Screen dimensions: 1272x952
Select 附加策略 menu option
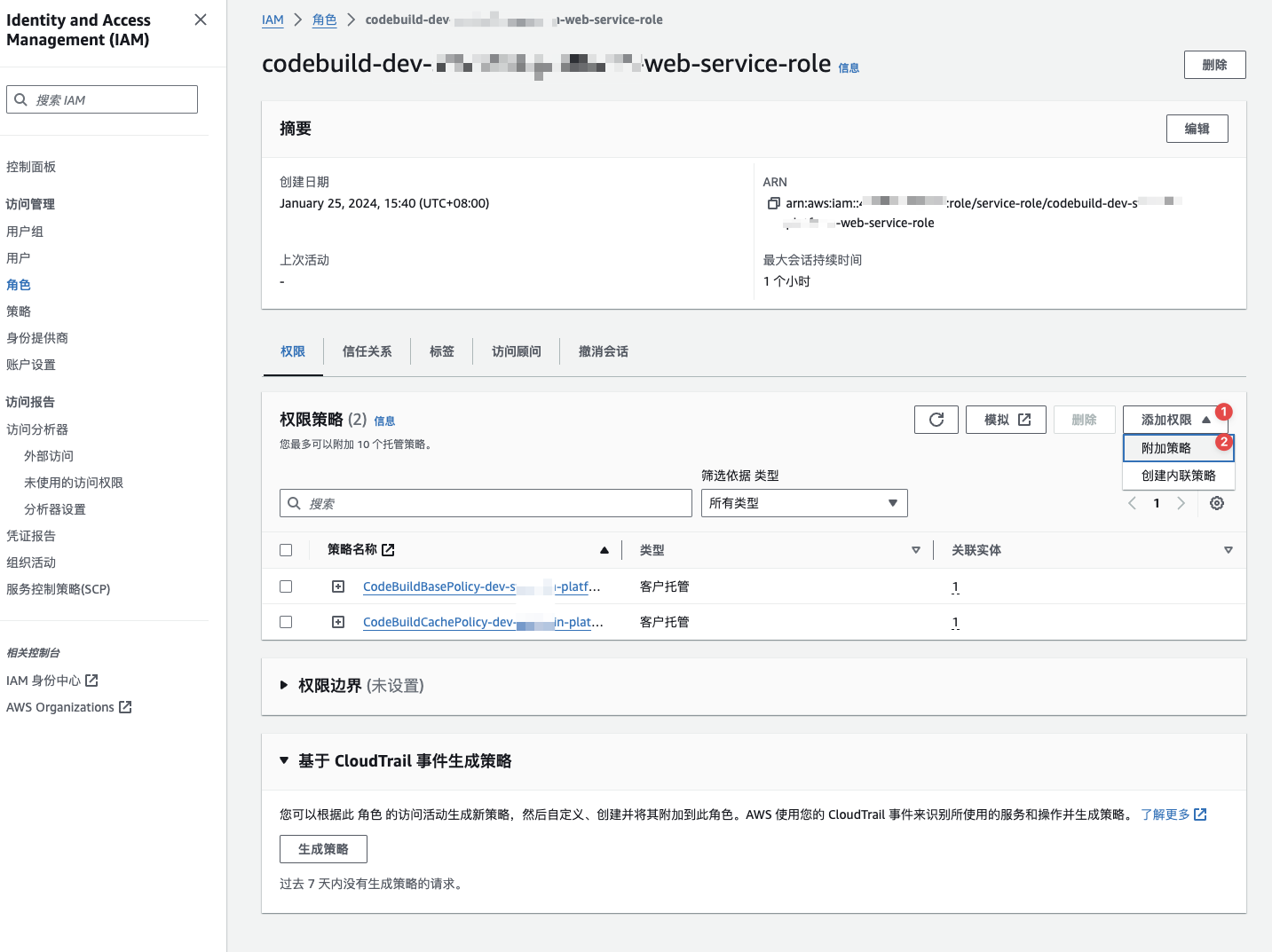click(1178, 448)
